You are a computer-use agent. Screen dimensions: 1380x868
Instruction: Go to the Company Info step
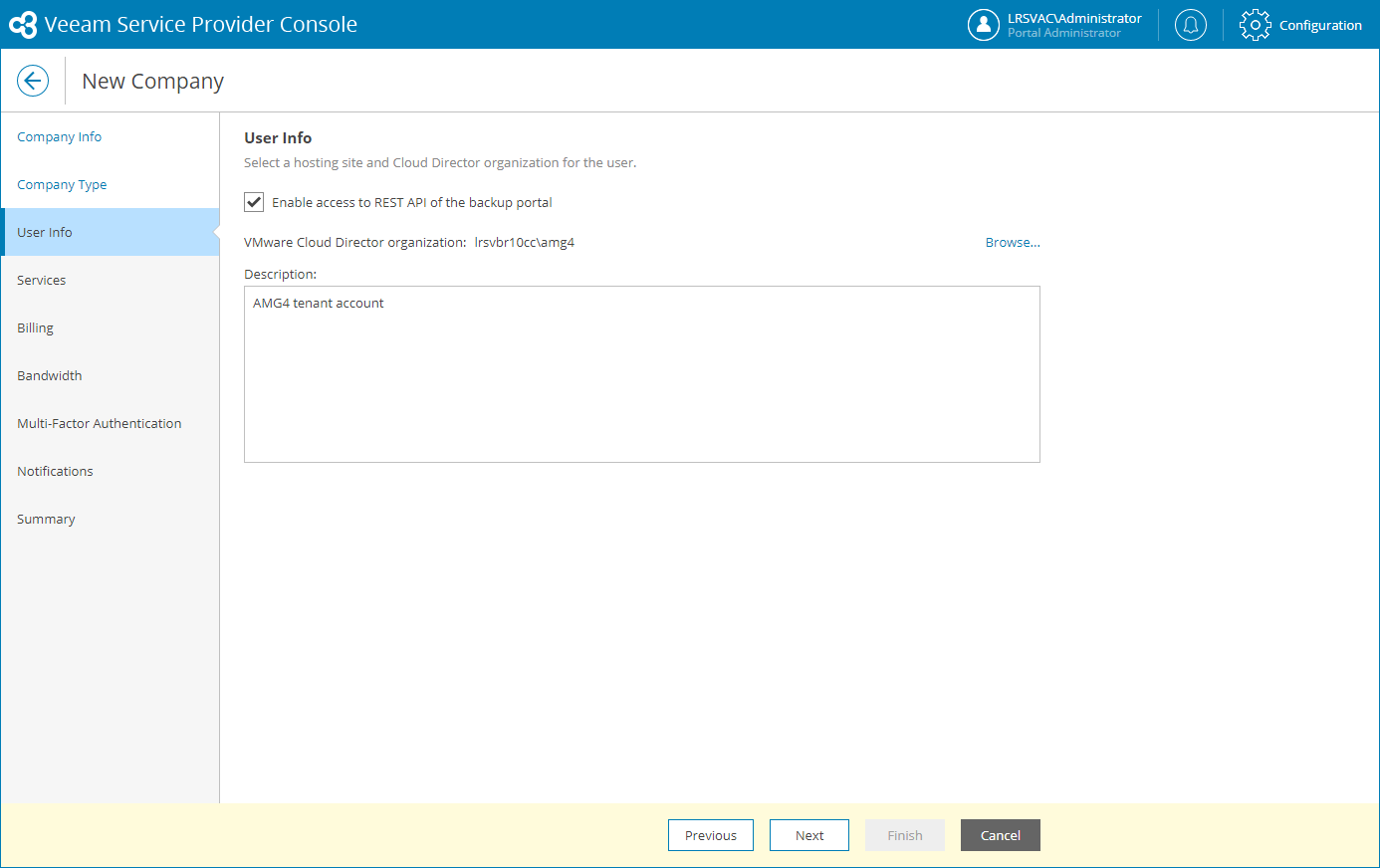(59, 136)
